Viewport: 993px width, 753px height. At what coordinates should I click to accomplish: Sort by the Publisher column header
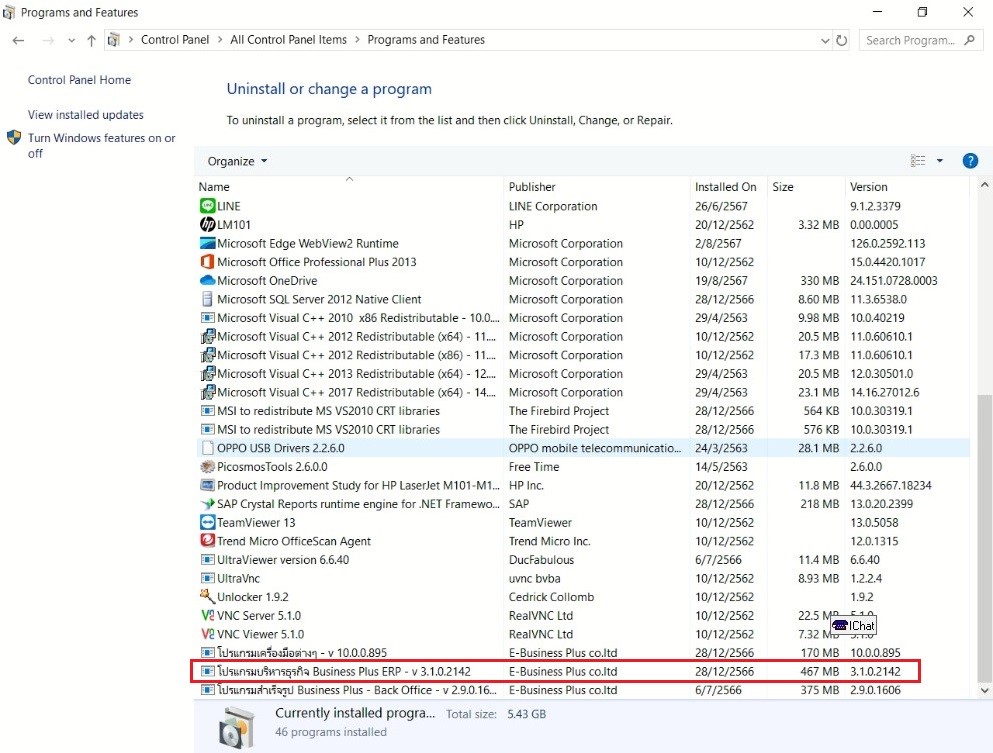[x=597, y=187]
